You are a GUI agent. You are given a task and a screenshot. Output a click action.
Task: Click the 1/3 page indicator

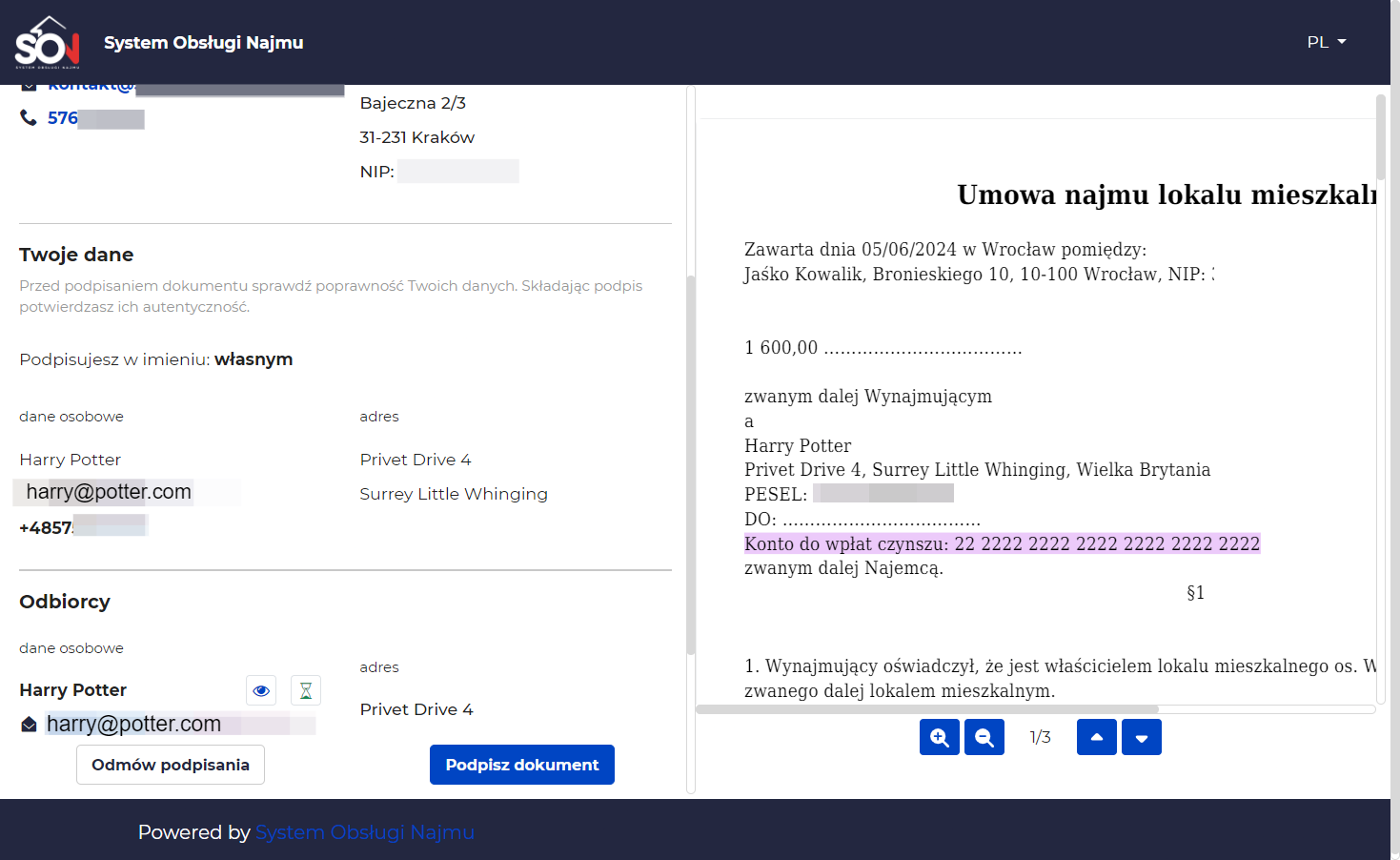pos(1041,737)
